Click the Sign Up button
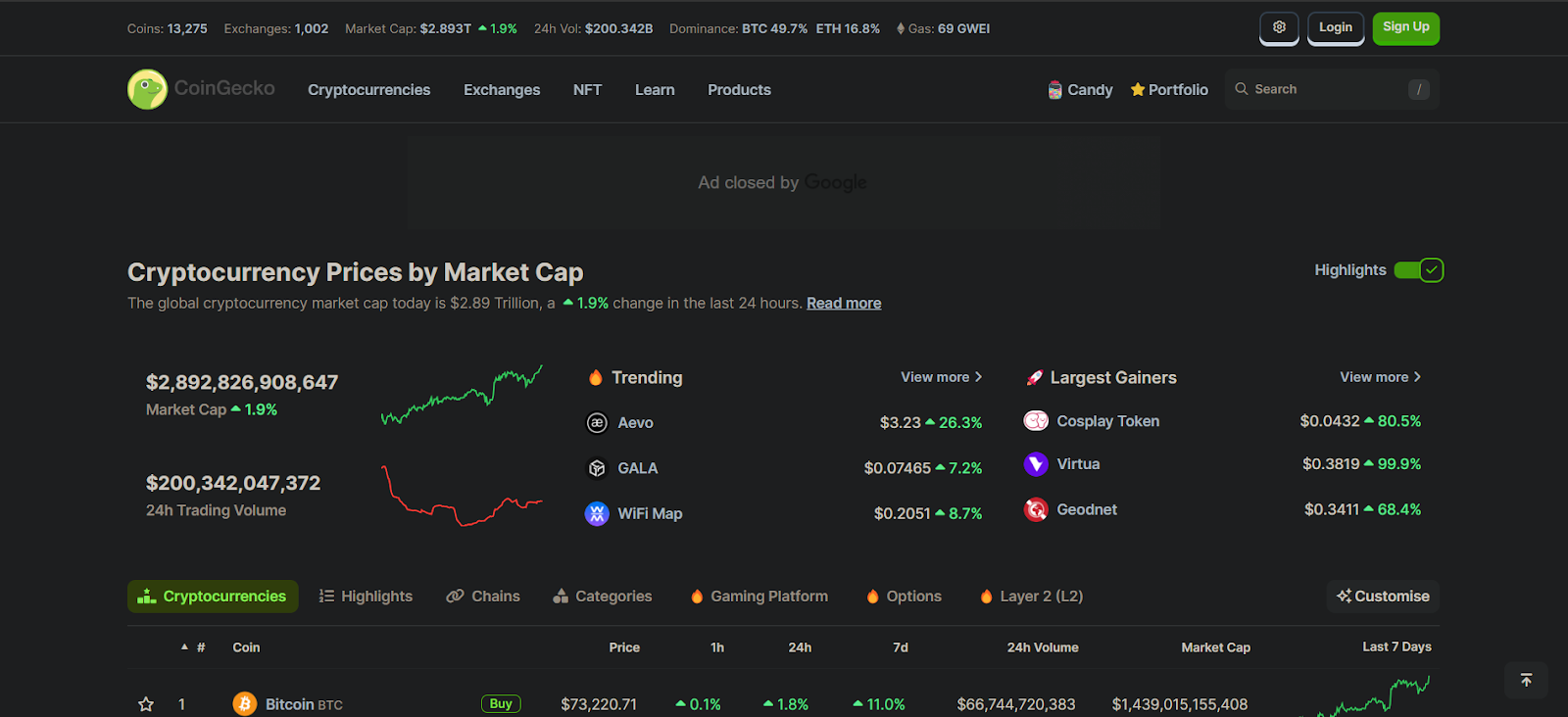The image size is (1568, 717). 1406,27
